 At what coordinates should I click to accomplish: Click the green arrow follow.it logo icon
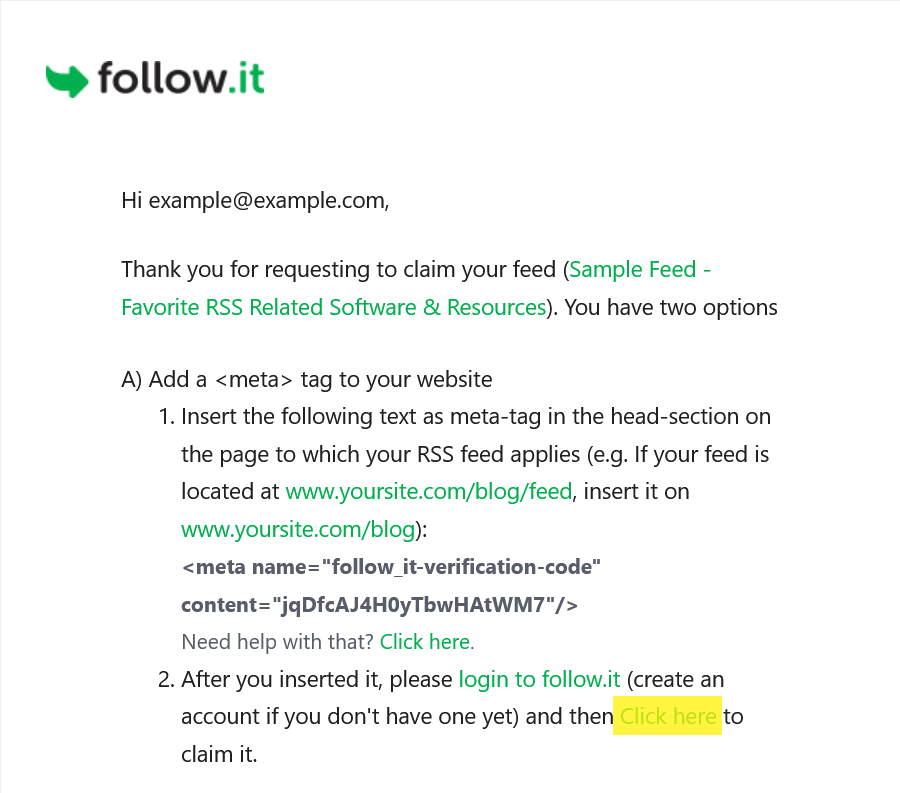[67, 81]
